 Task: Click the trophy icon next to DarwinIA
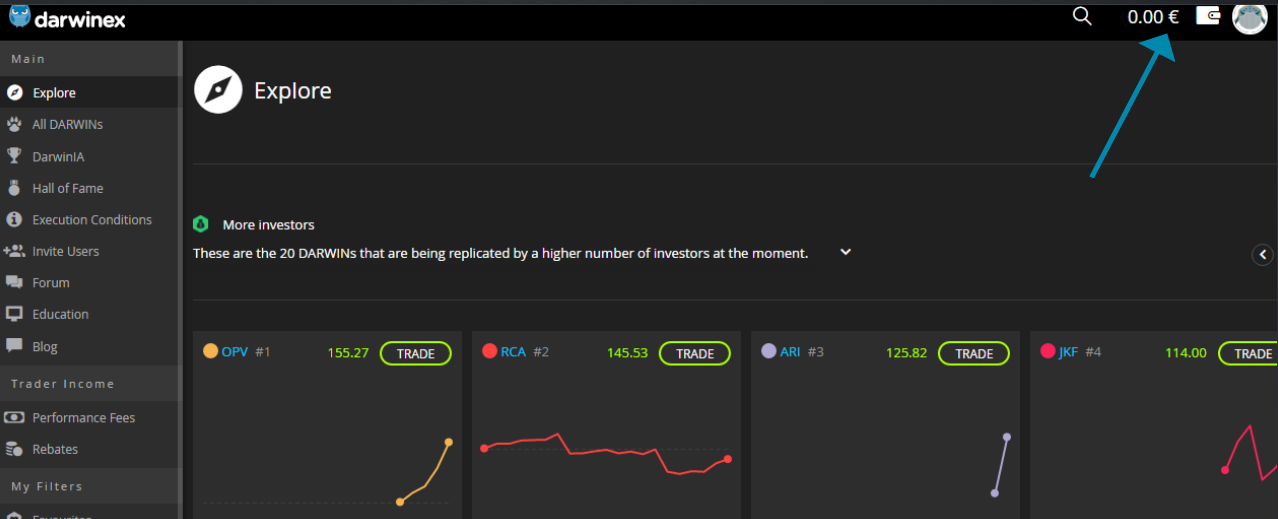[x=14, y=156]
